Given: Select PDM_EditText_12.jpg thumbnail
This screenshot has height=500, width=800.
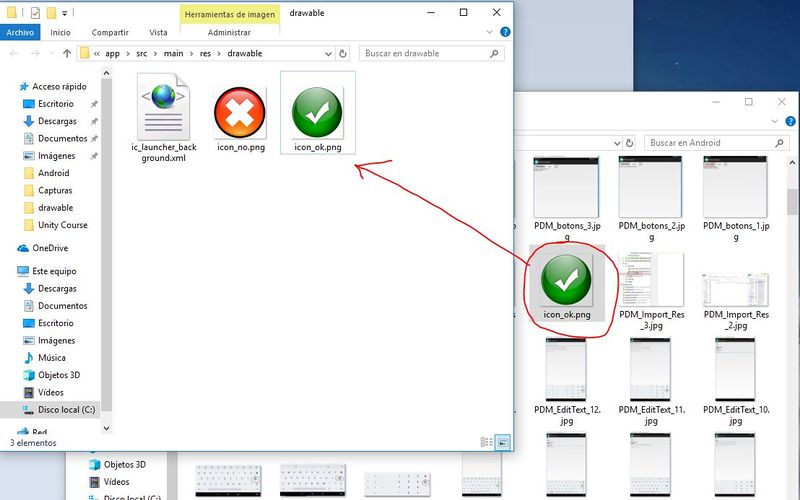Looking at the screenshot, I should [x=566, y=382].
